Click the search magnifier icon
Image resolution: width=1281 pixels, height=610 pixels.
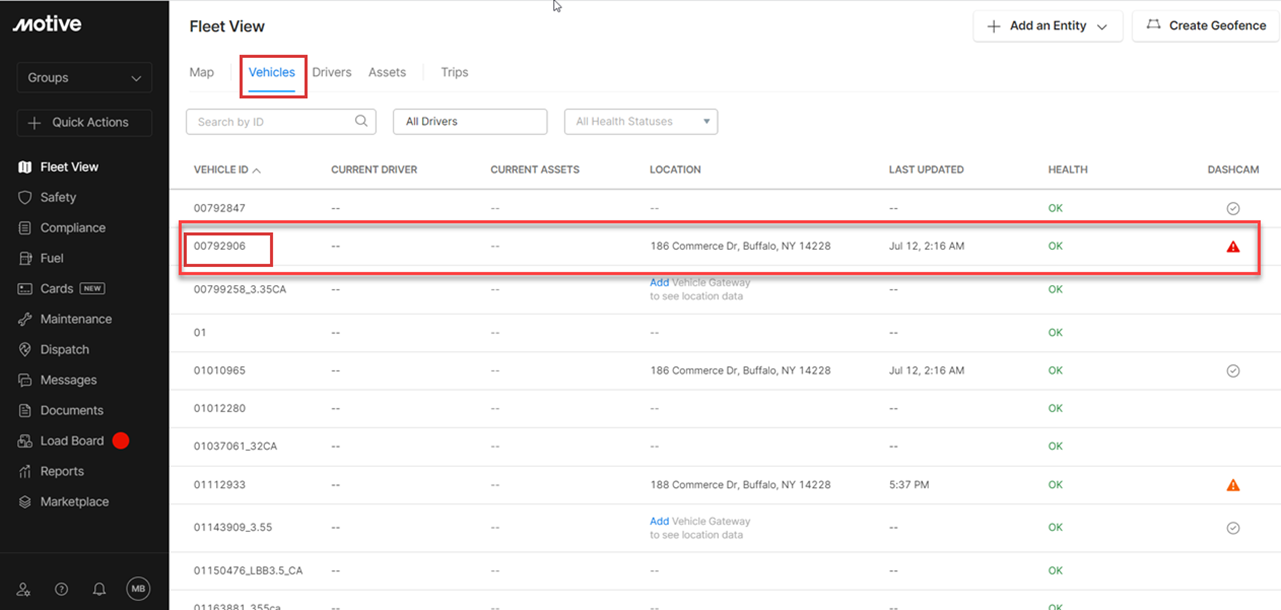(x=361, y=121)
